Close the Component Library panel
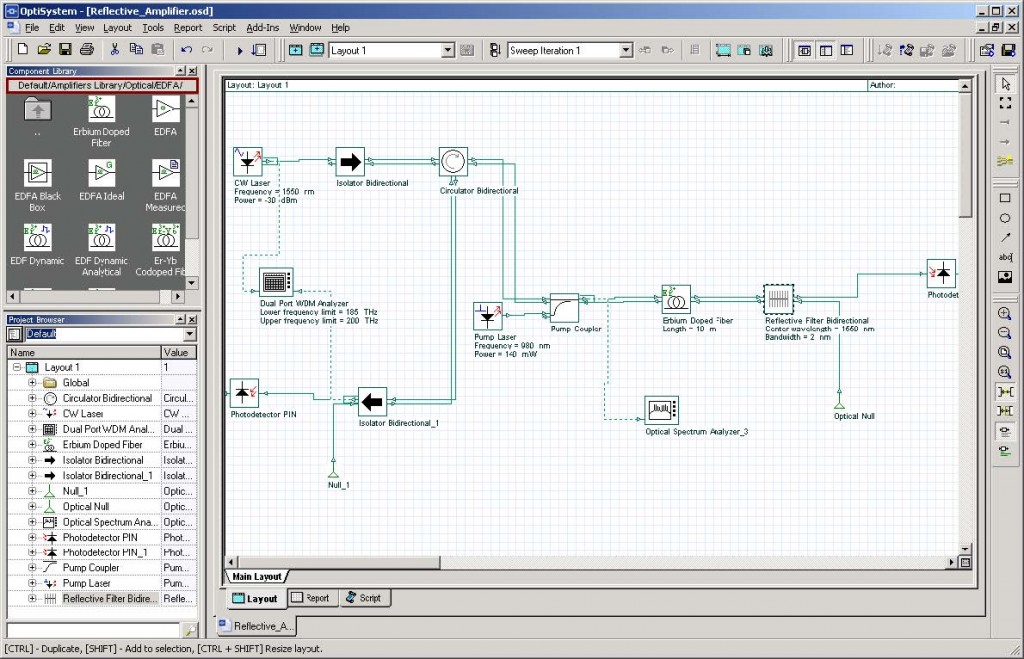This screenshot has height=659, width=1024. coord(192,71)
